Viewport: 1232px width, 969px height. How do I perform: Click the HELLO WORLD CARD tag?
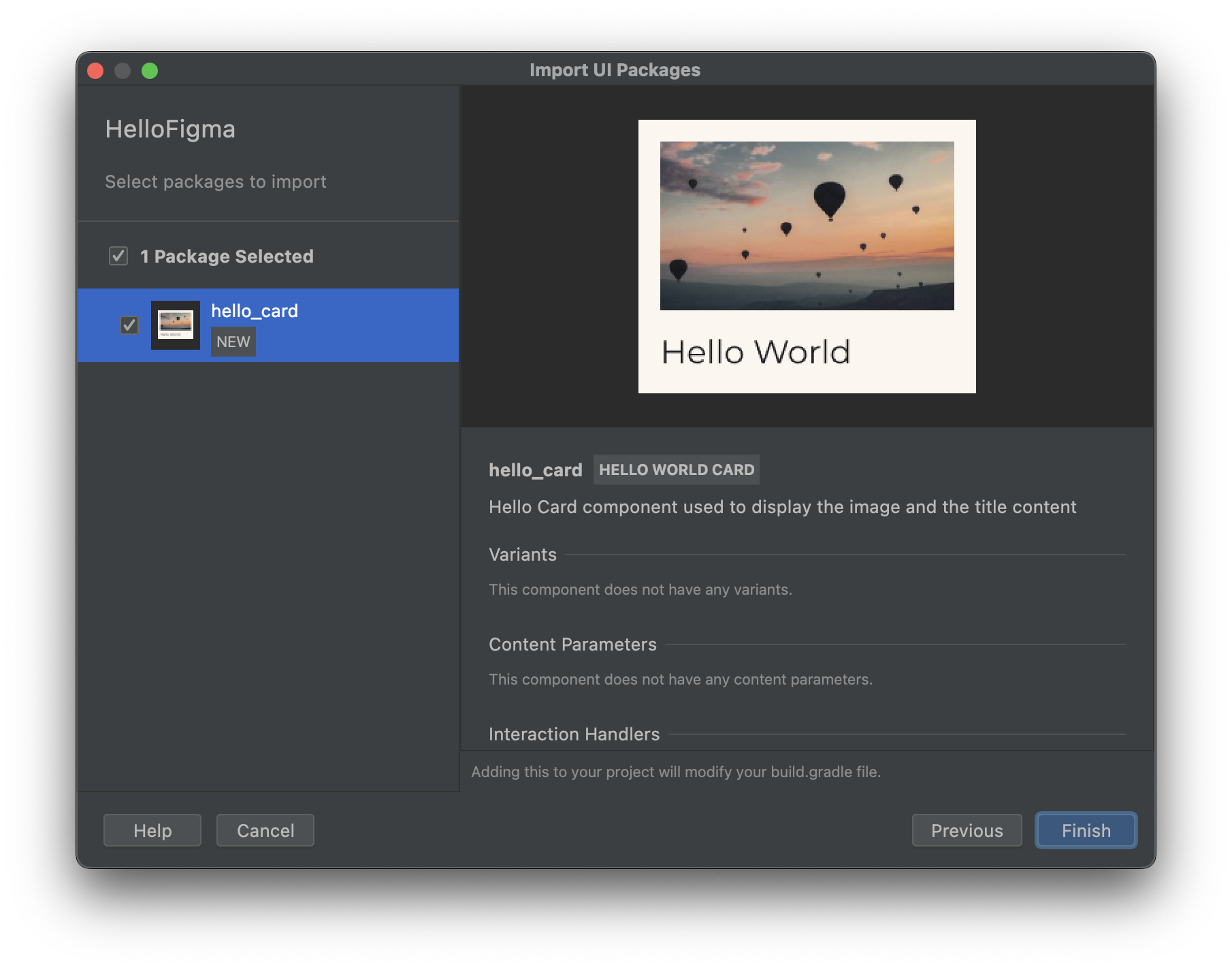[x=677, y=470]
